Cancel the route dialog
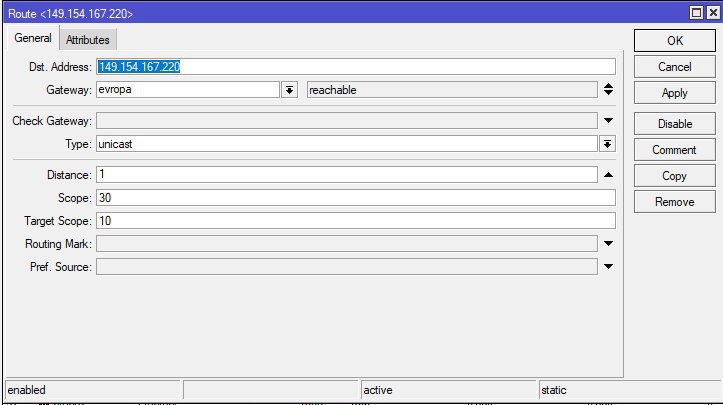Viewport: 723px width, 405px height. tap(675, 67)
